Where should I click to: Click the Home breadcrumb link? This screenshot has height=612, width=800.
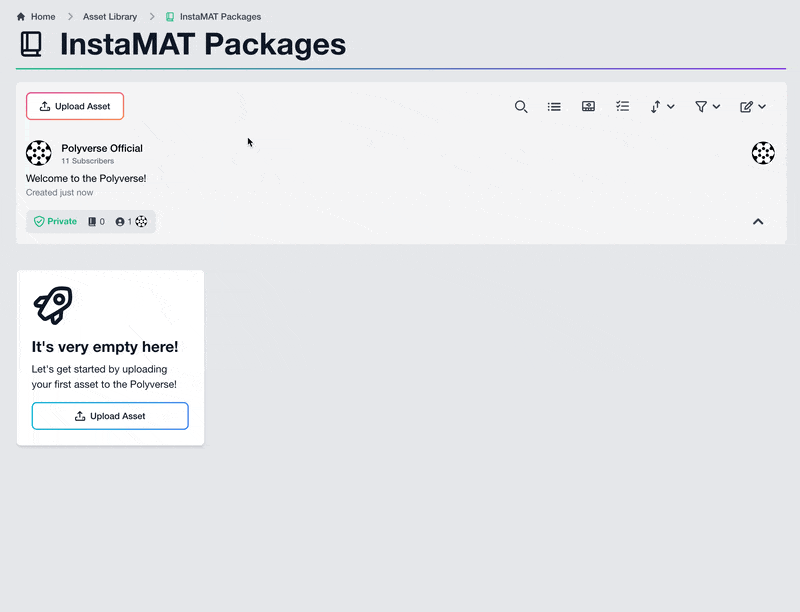click(x=43, y=17)
